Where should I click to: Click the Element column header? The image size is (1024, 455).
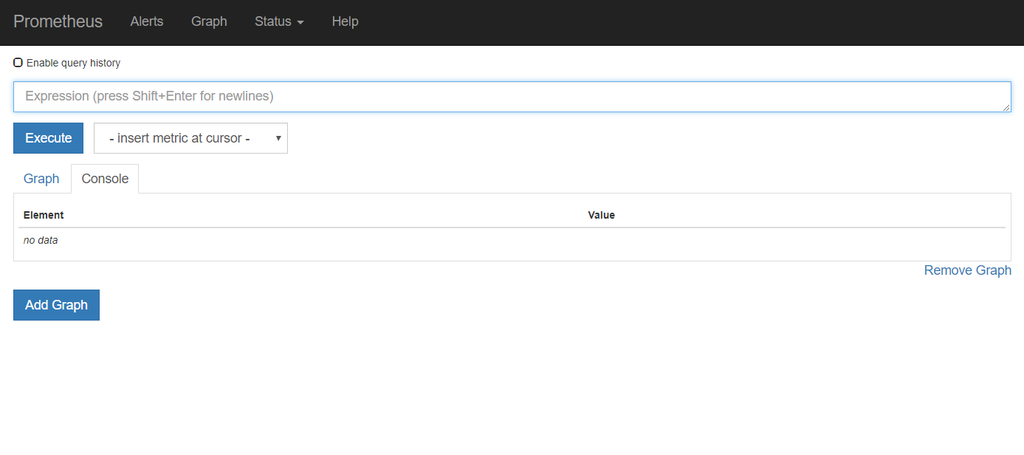click(44, 215)
